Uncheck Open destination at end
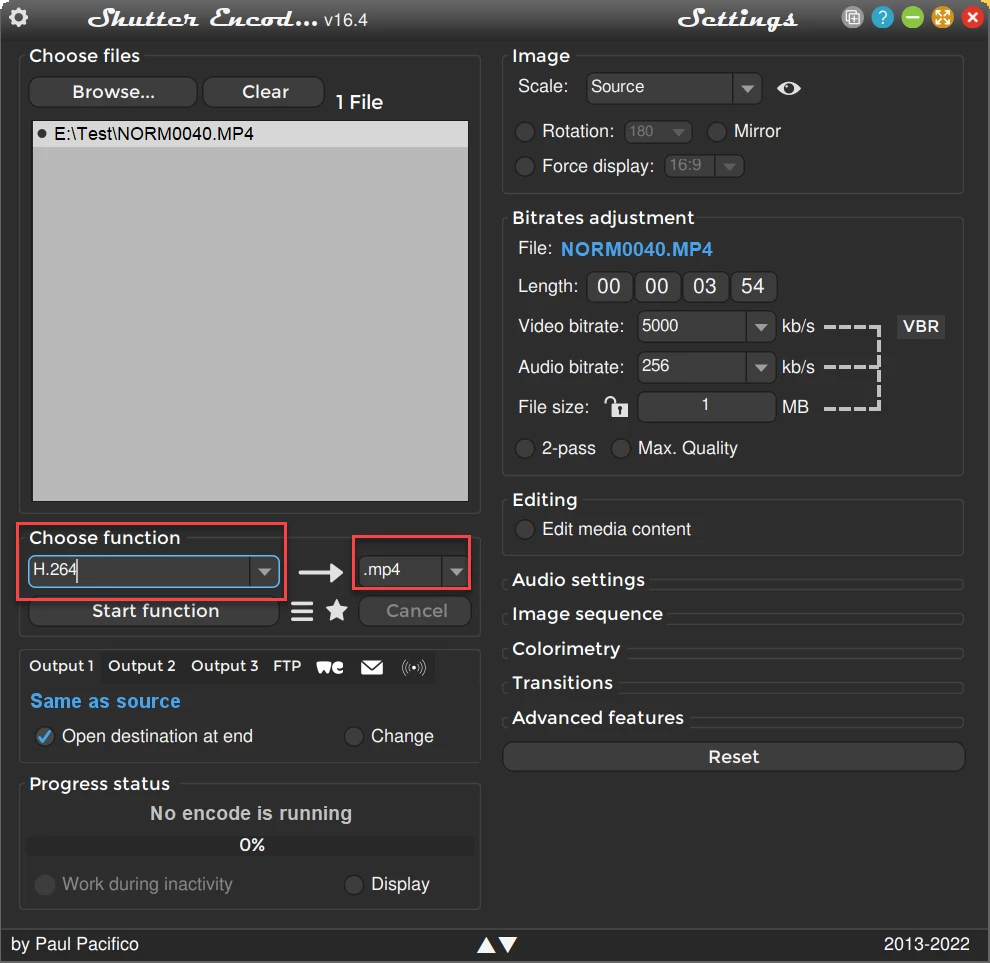Image resolution: width=990 pixels, height=963 pixels. click(x=45, y=736)
